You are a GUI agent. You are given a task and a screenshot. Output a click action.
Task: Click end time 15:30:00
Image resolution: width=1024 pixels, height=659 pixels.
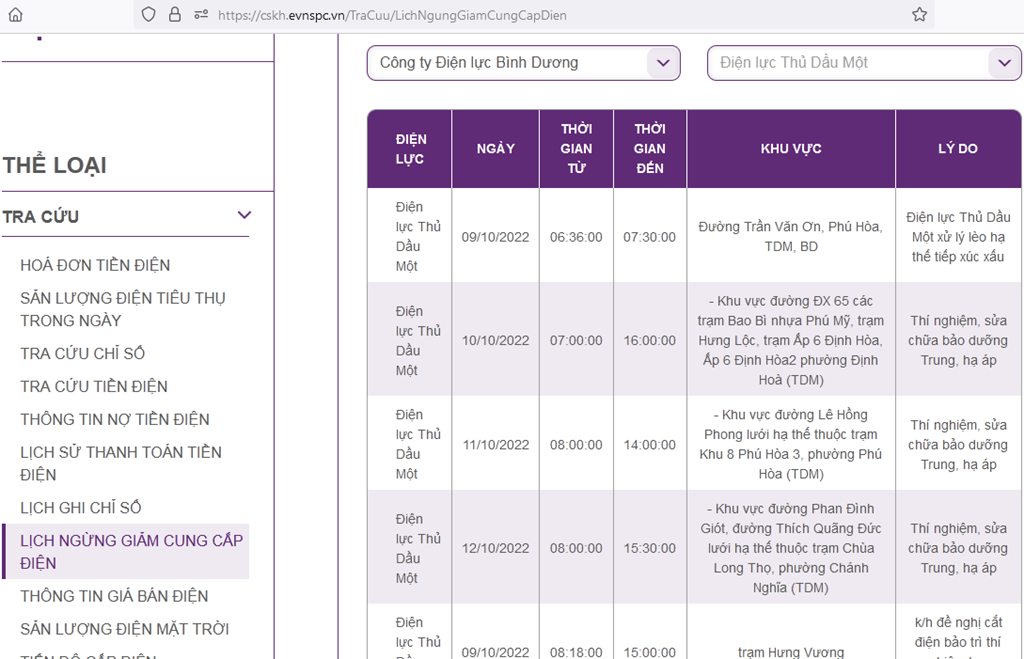pyautogui.click(x=650, y=548)
